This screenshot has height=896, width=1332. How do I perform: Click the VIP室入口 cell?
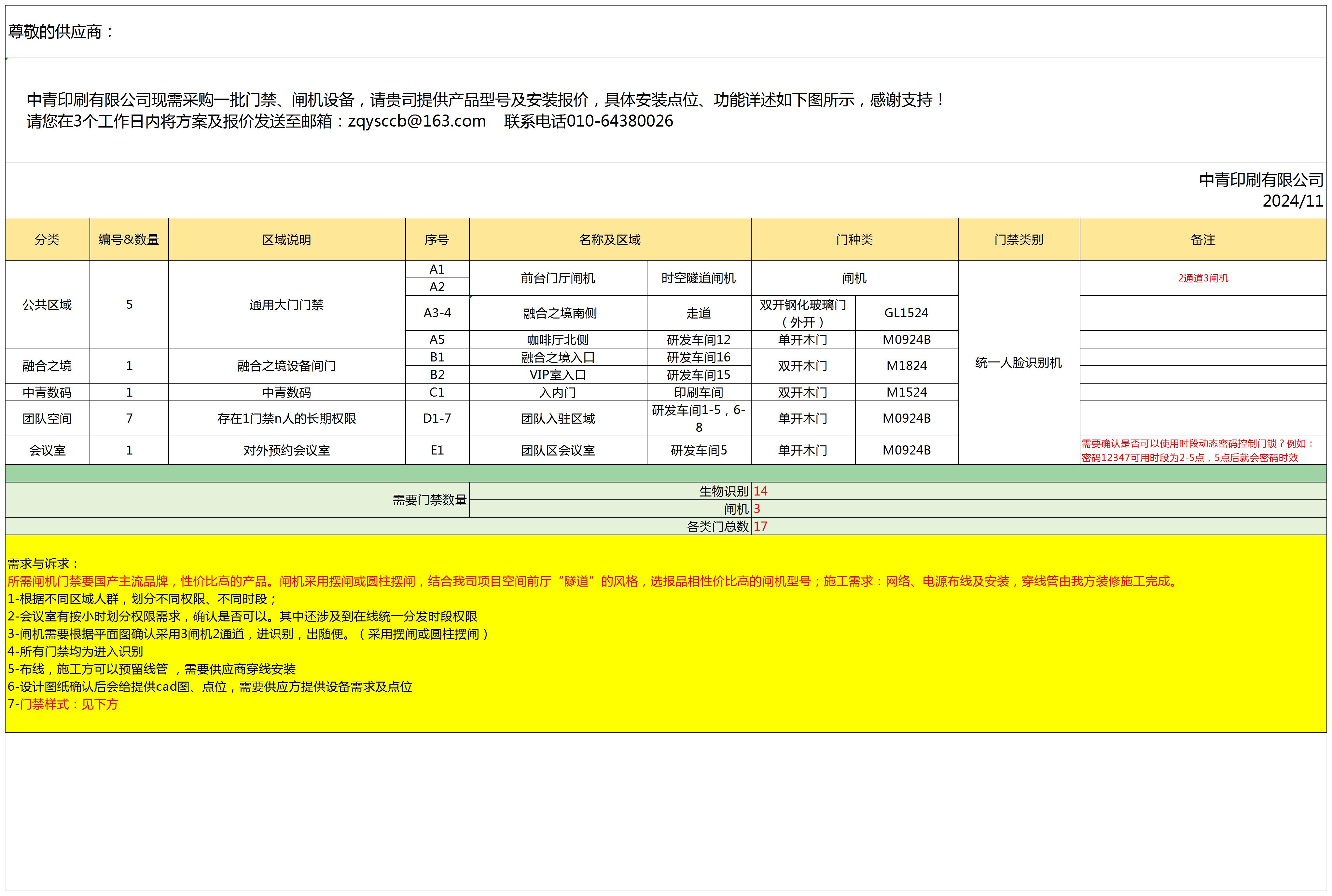click(x=558, y=375)
